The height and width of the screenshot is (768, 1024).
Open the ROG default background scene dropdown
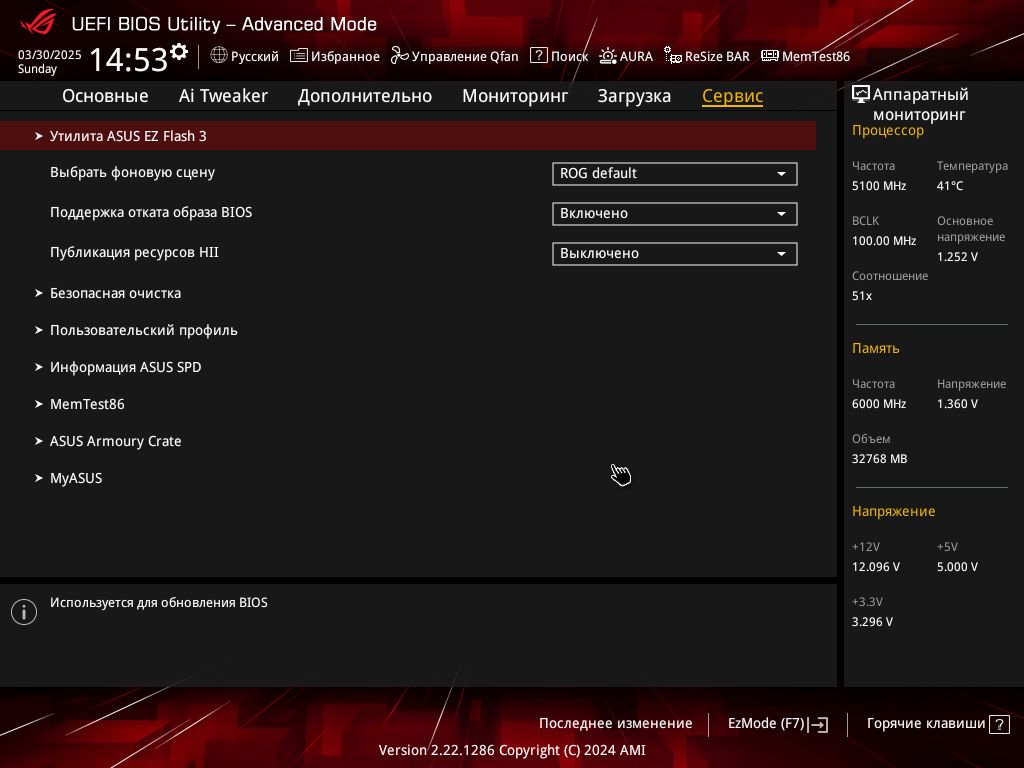(675, 174)
